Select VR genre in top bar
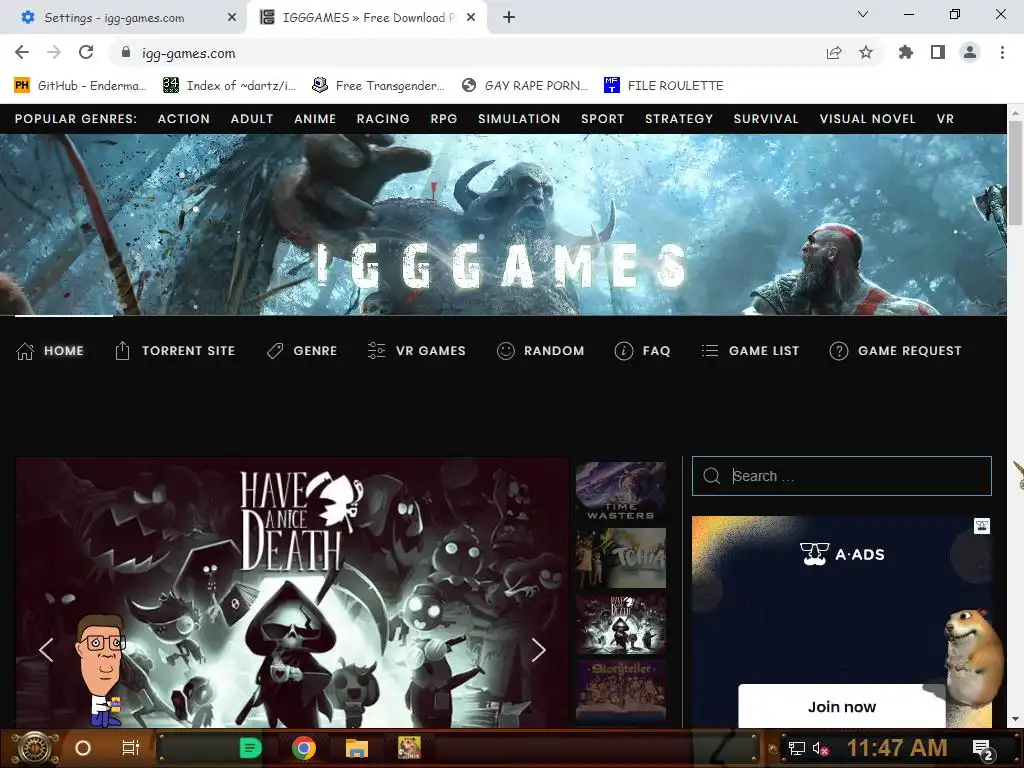Image resolution: width=1024 pixels, height=768 pixels. coord(945,119)
